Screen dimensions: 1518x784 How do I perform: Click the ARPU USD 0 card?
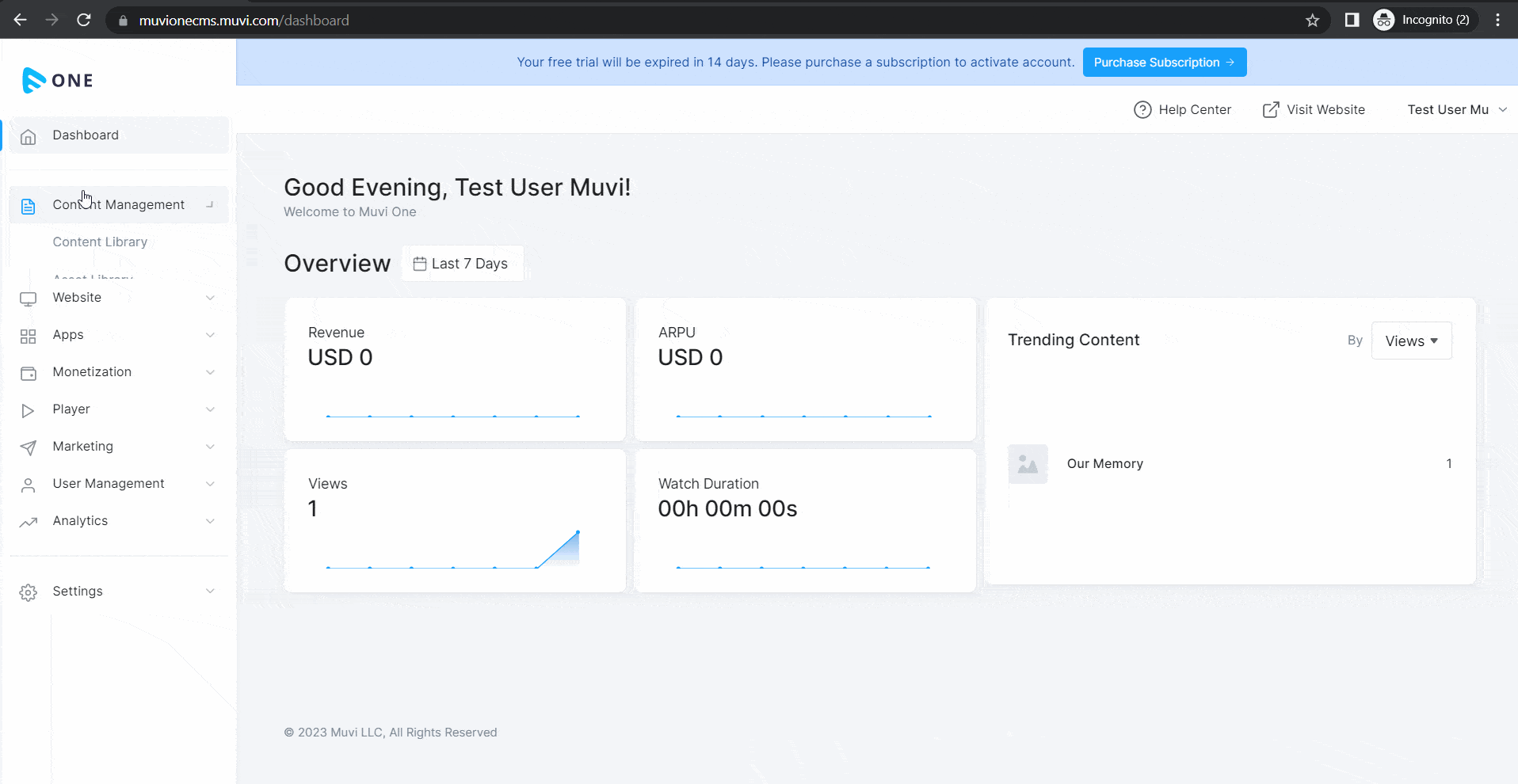pos(805,369)
